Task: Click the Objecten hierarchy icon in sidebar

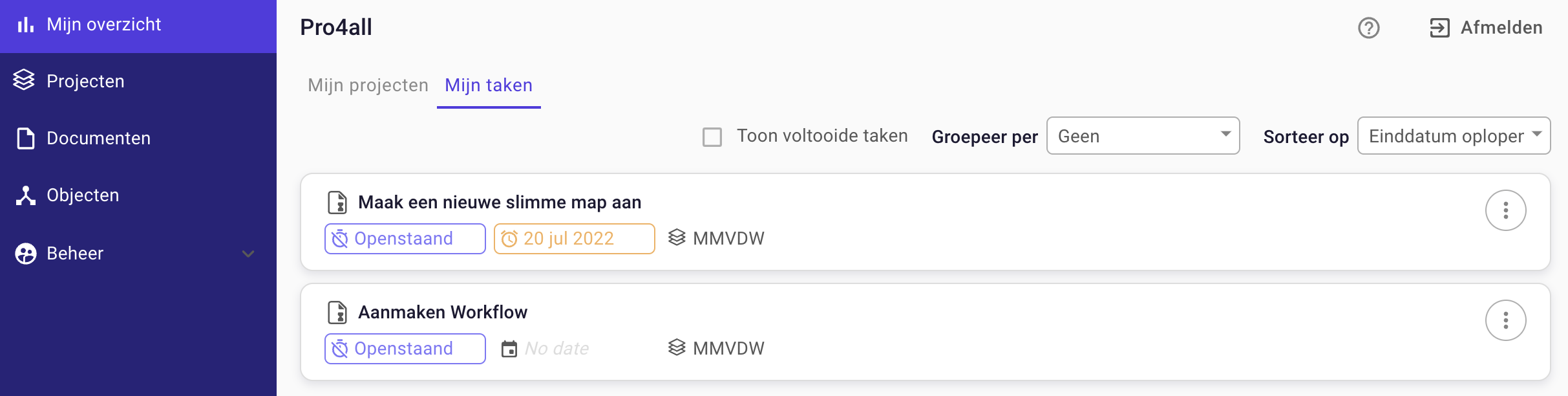Action: point(25,195)
